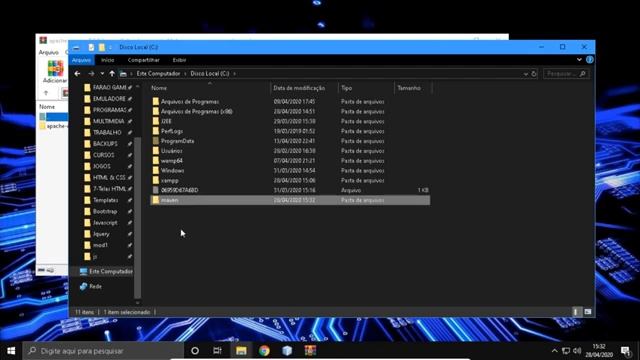Viewport: 640px width, 360px height.
Task: Go back with the Explorer back arrow
Action: point(78,74)
